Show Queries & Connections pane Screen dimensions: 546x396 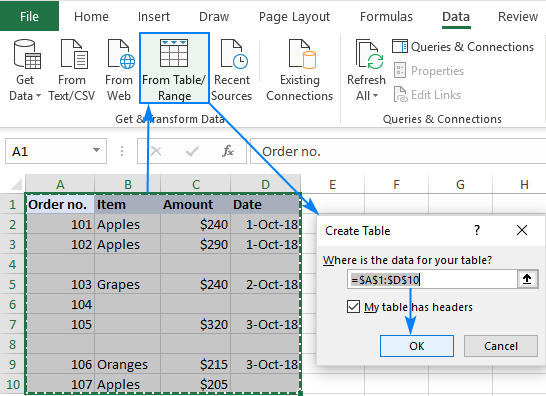[x=463, y=47]
